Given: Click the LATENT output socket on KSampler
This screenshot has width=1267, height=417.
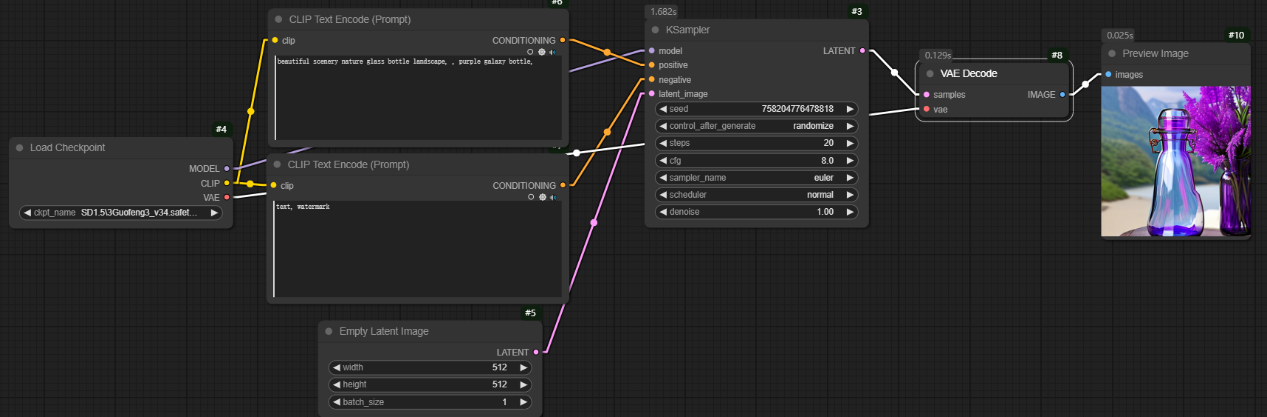Looking at the screenshot, I should (x=862, y=50).
